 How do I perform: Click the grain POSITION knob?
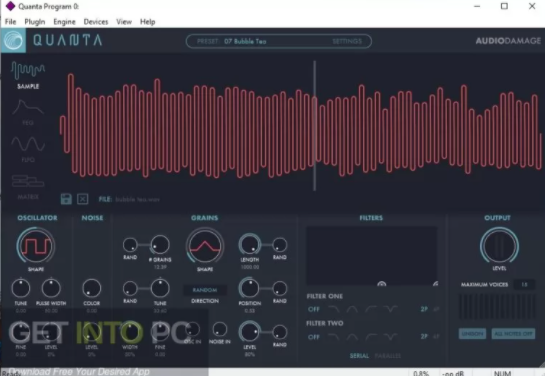point(250,288)
